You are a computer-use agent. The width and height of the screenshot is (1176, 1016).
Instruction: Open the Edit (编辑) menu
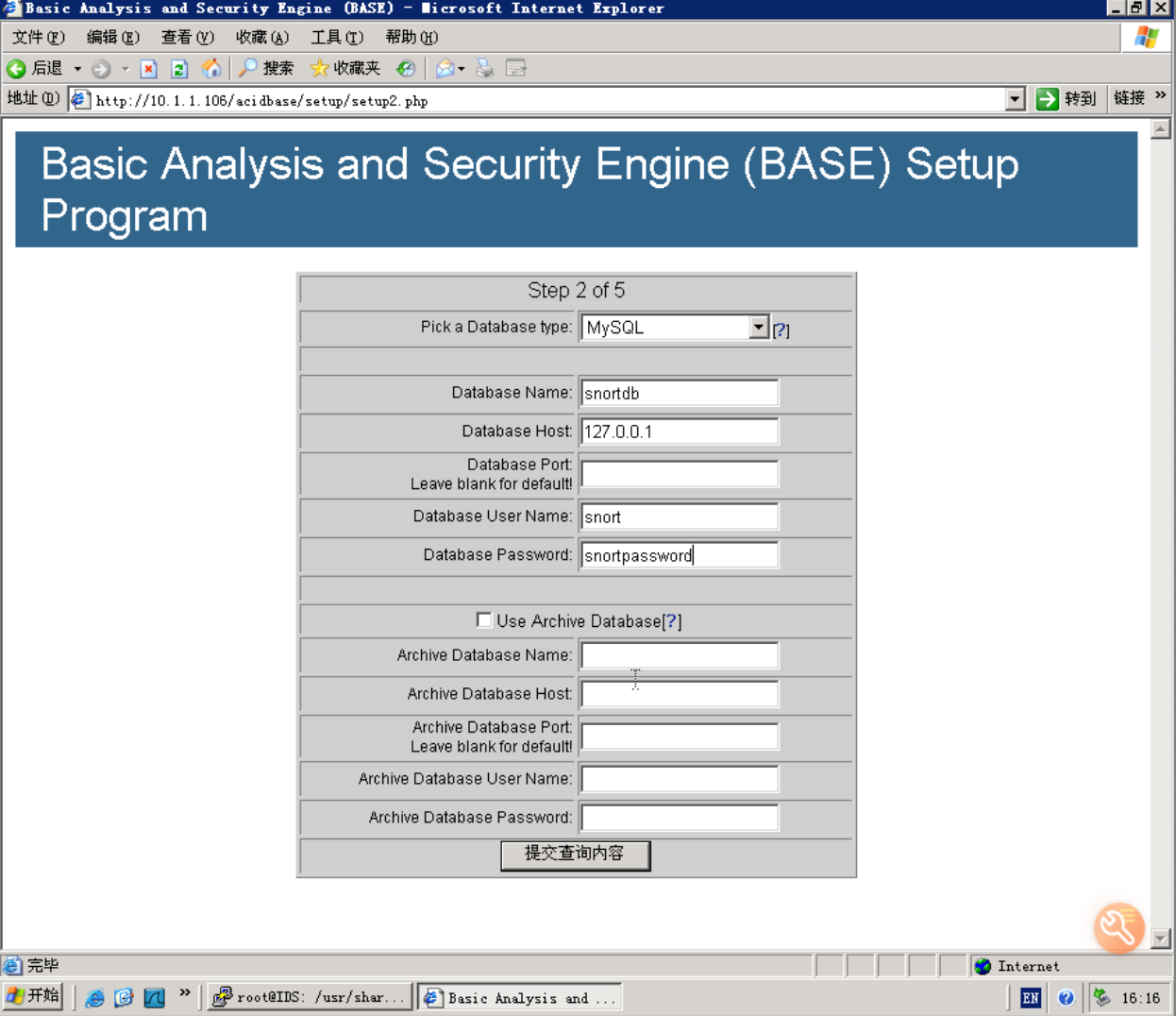pos(112,37)
